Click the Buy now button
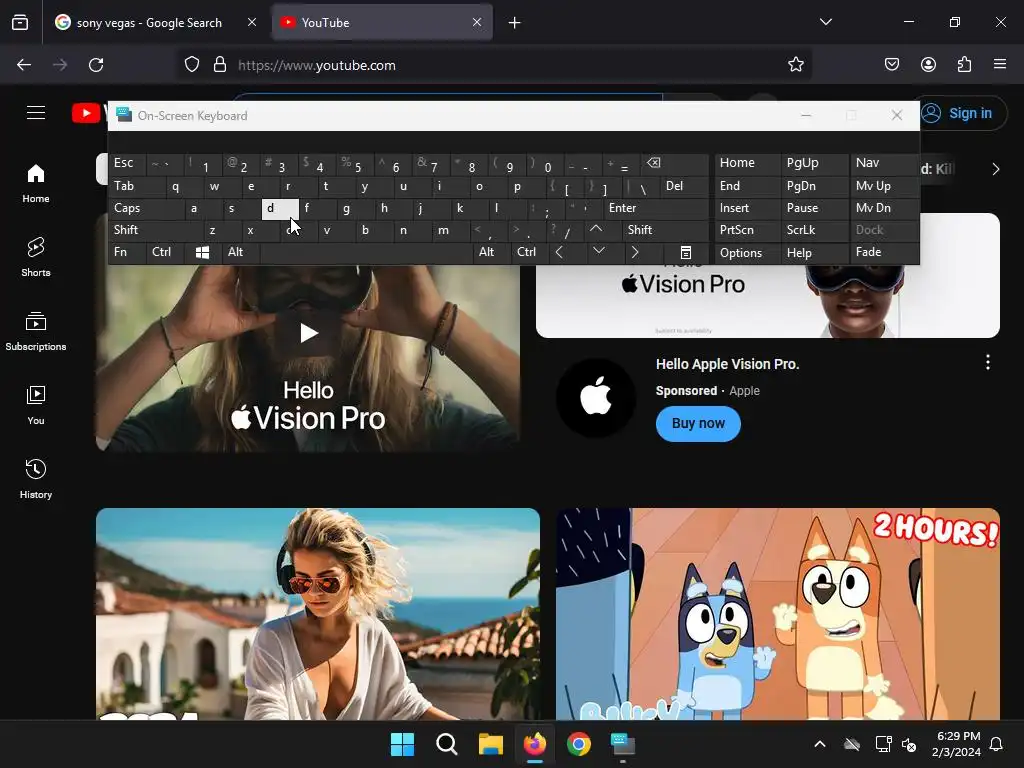 coord(698,424)
